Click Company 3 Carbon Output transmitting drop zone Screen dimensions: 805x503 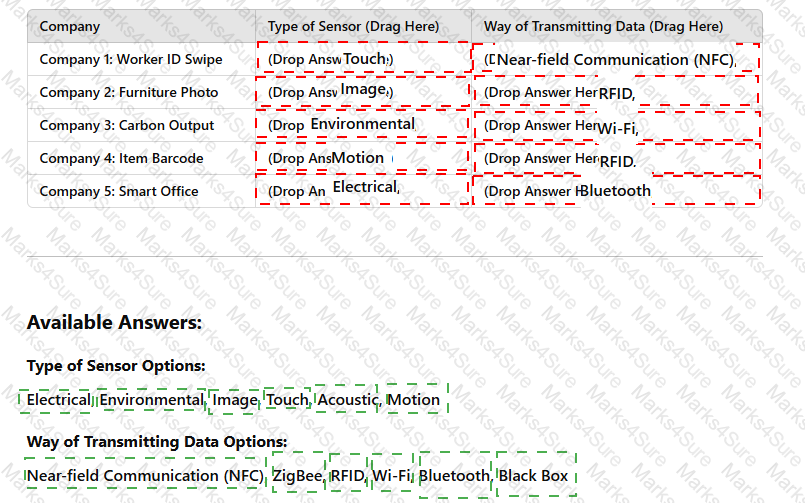(x=618, y=125)
